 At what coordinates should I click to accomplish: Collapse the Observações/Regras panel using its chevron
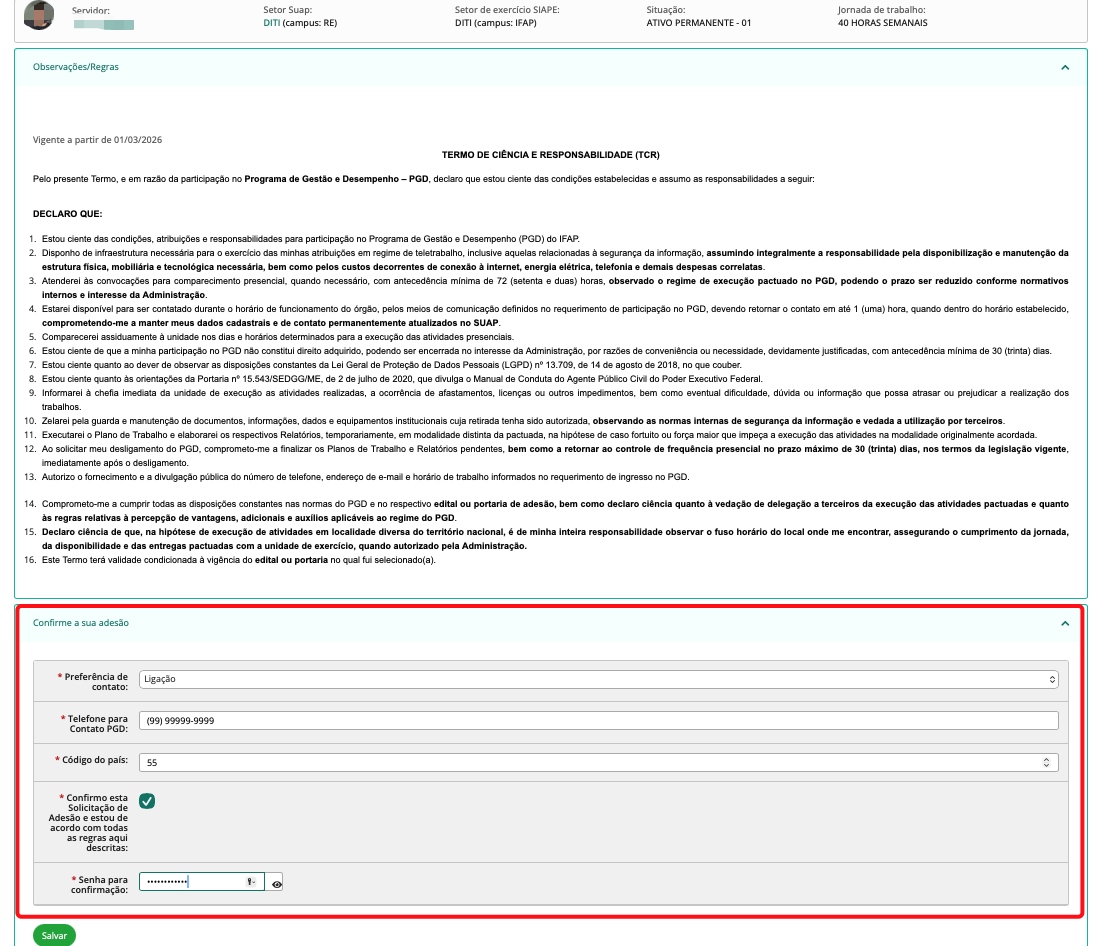click(x=1065, y=67)
